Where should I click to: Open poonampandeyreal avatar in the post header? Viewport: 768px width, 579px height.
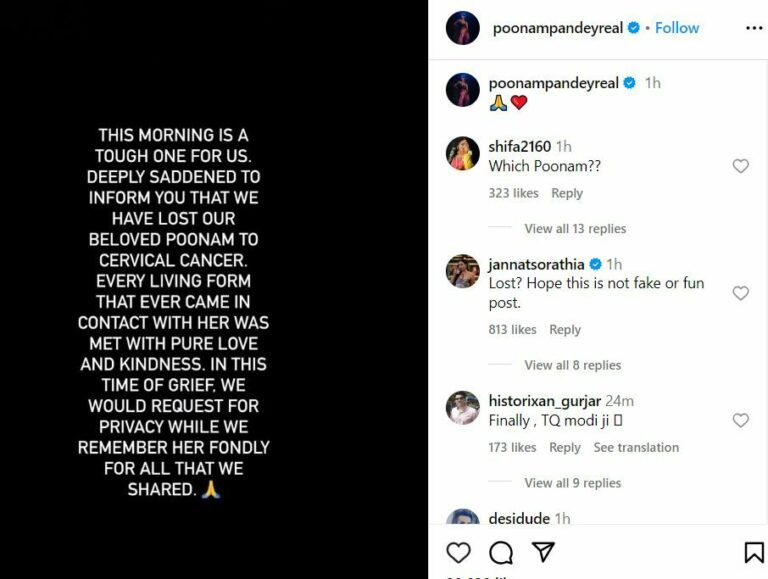pyautogui.click(x=462, y=28)
